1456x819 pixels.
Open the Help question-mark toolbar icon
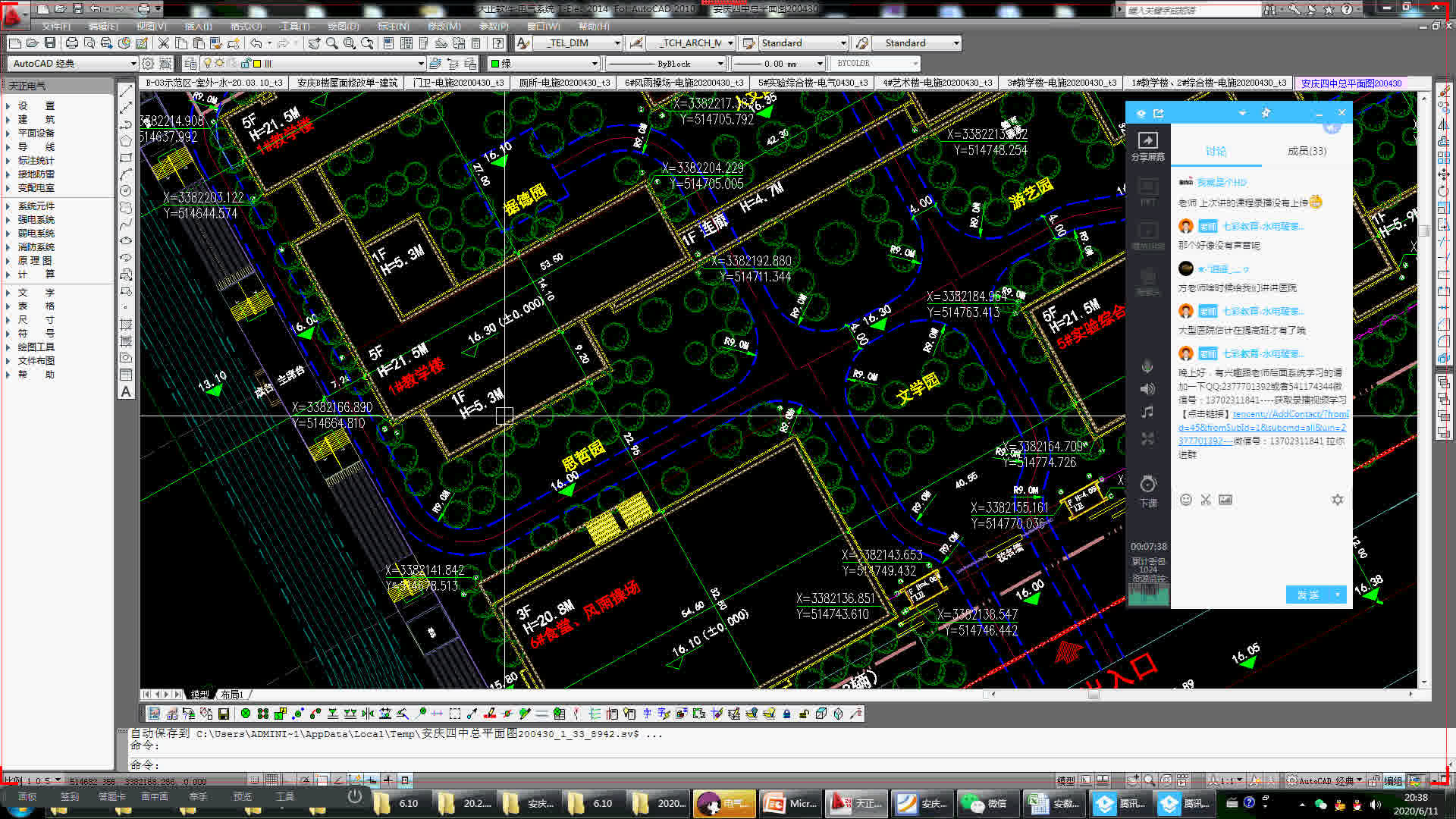[x=497, y=43]
